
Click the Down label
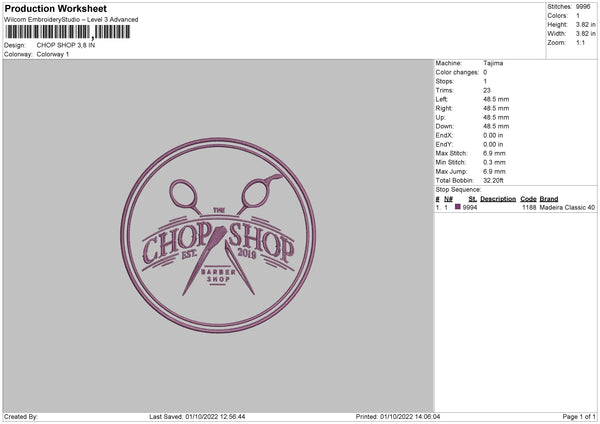(x=445, y=126)
